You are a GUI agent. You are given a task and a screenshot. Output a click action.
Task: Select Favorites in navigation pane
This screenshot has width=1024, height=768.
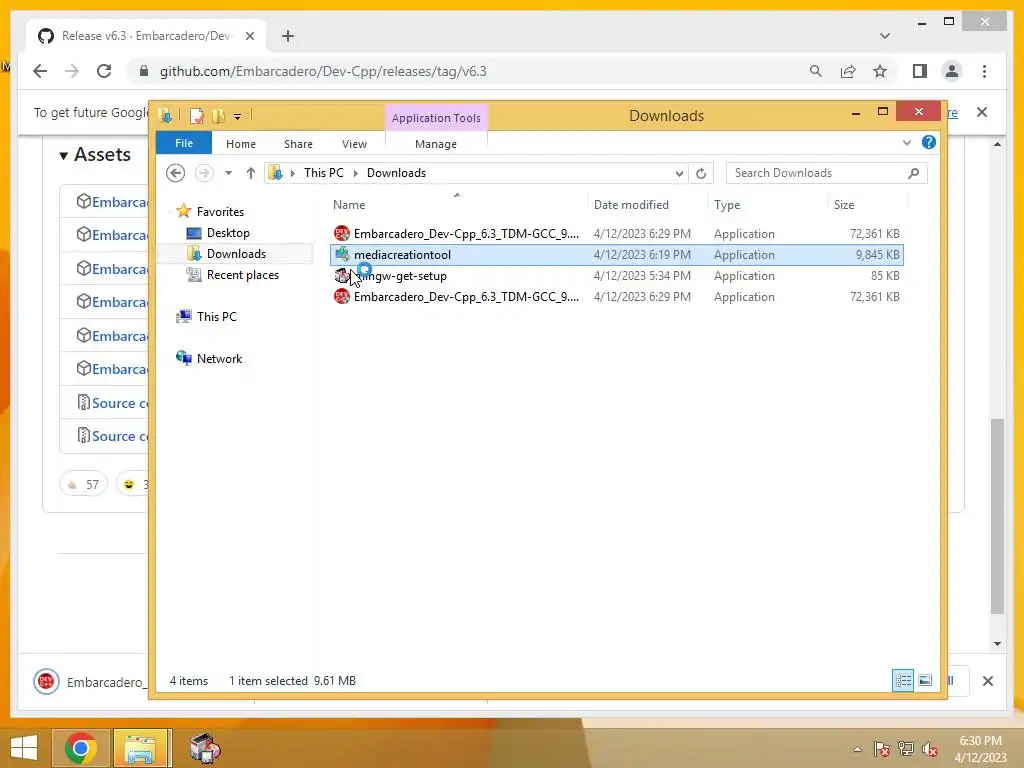[219, 212]
